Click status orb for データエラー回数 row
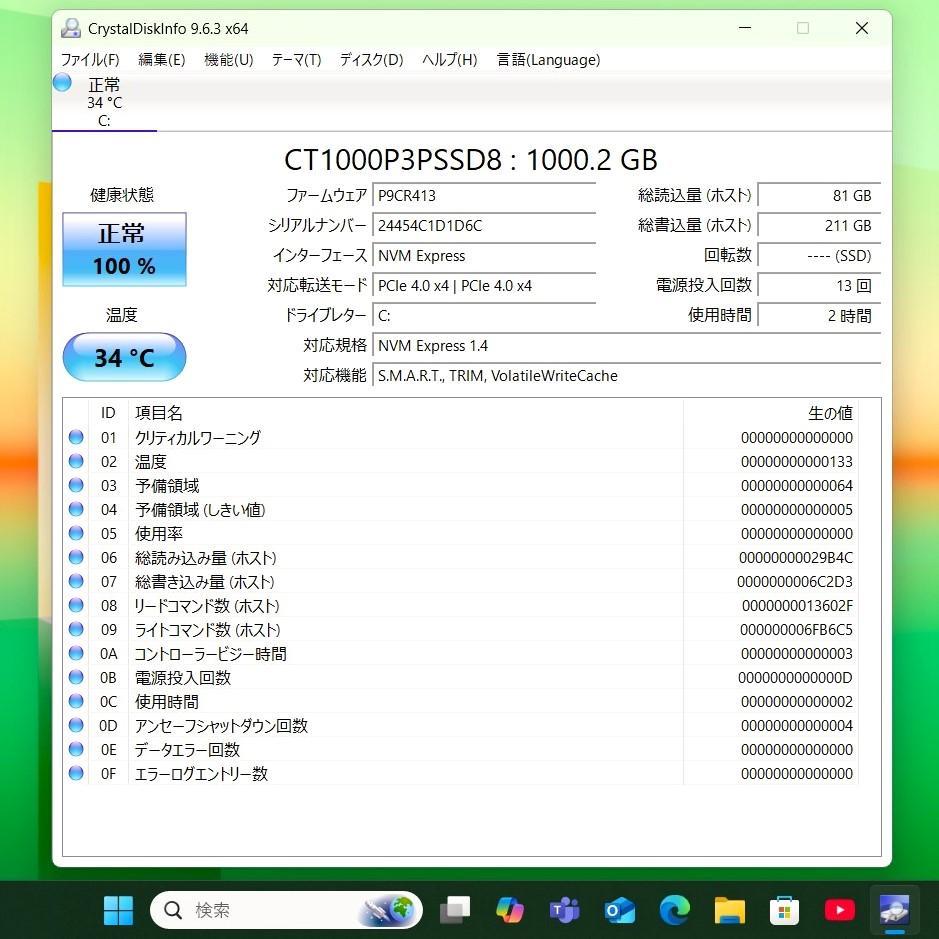The height and width of the screenshot is (939, 939). pyautogui.click(x=76, y=749)
